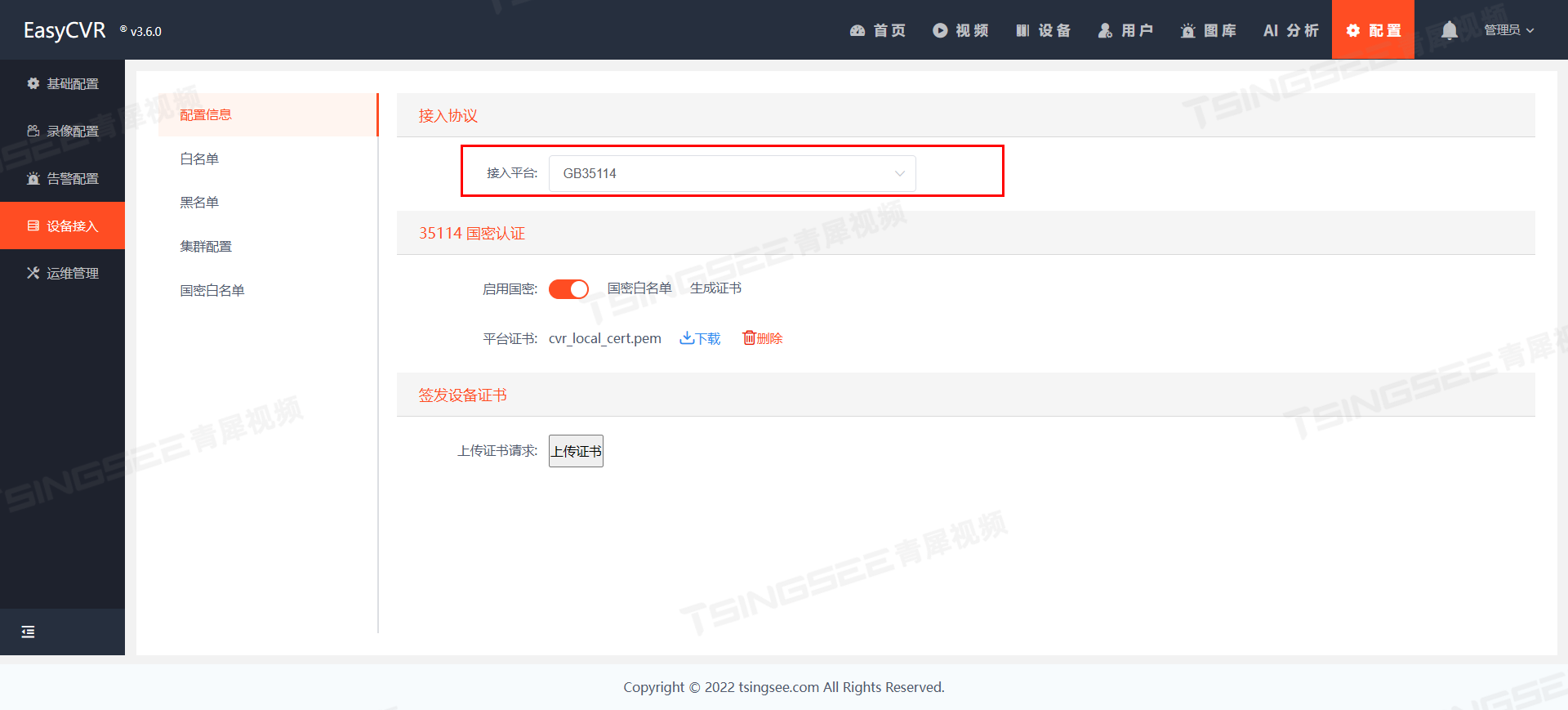Select the 配置信息 tab
This screenshot has height=710, width=1568.
pyautogui.click(x=268, y=114)
